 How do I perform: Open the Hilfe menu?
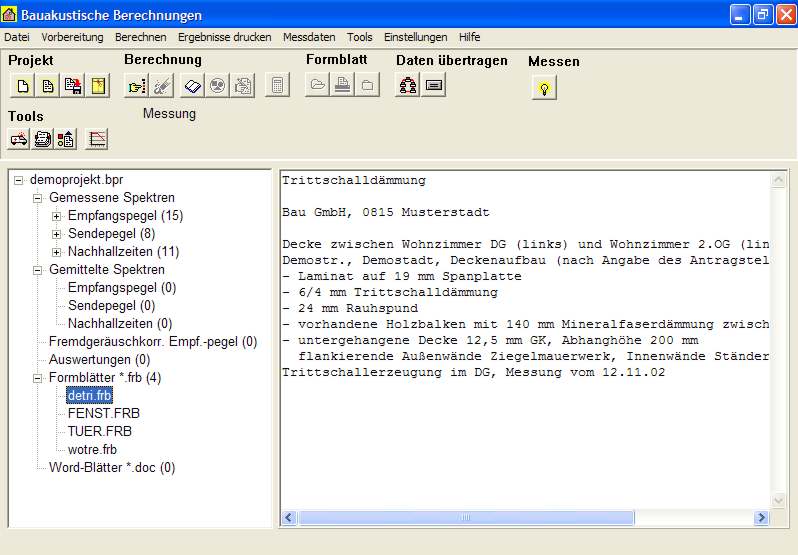tap(469, 37)
